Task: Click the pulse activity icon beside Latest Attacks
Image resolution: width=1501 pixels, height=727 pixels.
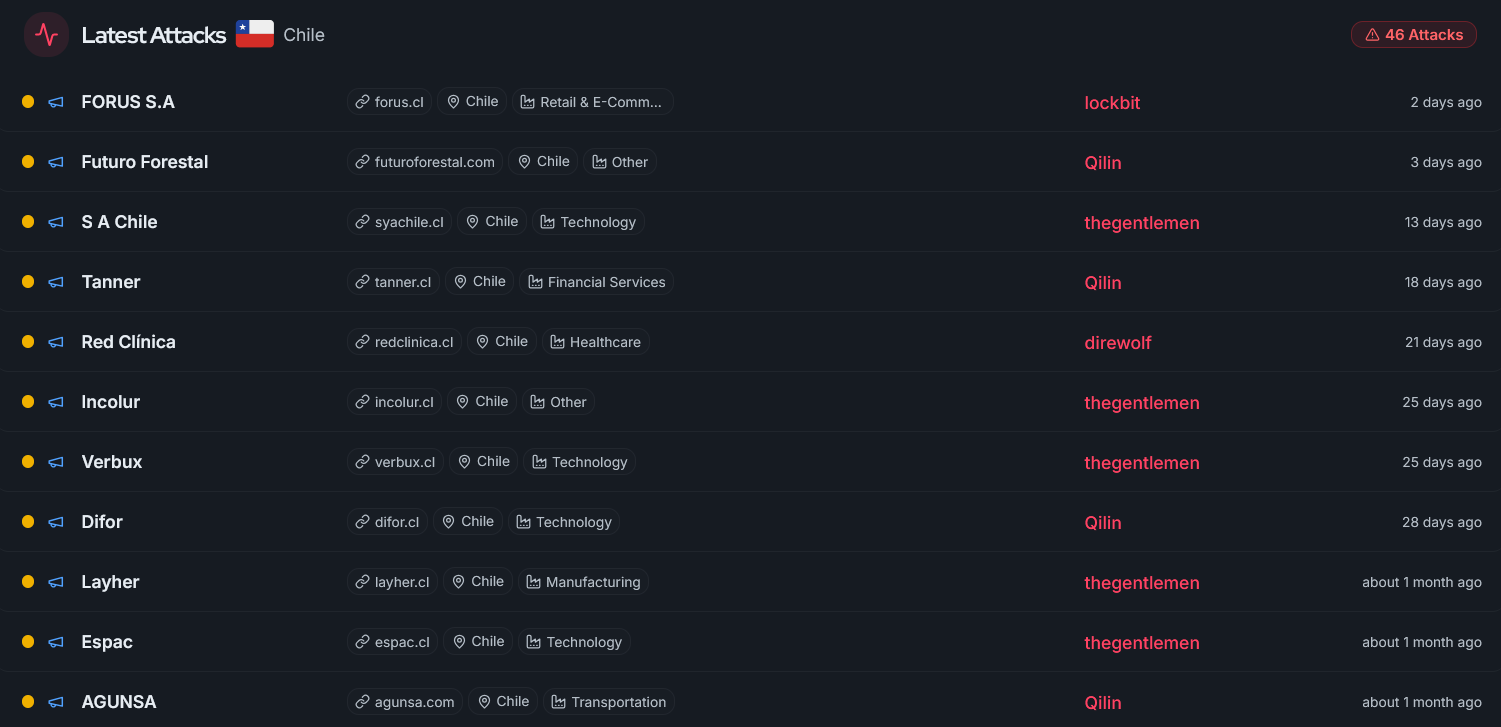Action: coord(46,35)
